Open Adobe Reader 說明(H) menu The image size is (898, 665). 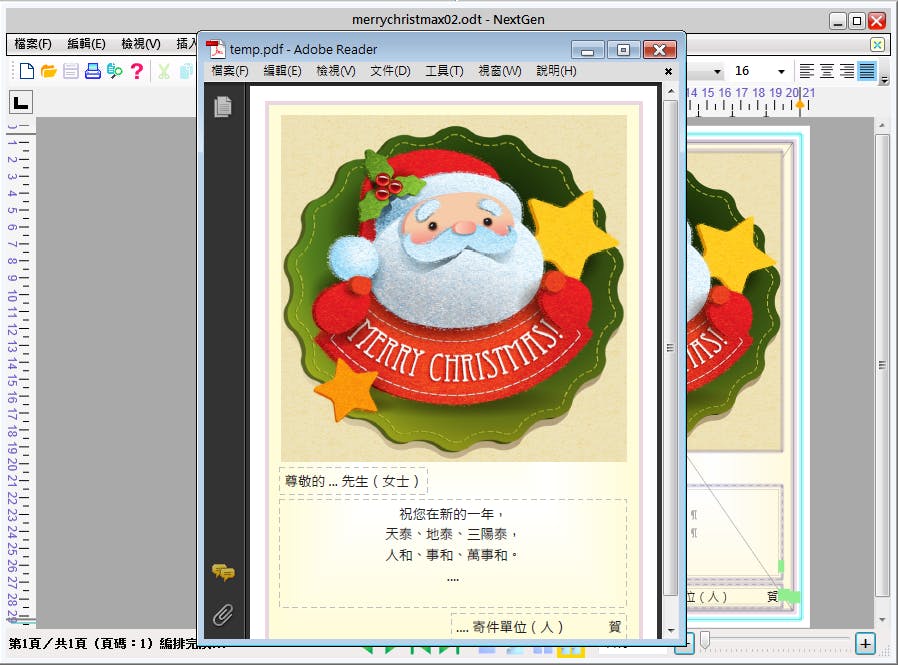coord(556,70)
